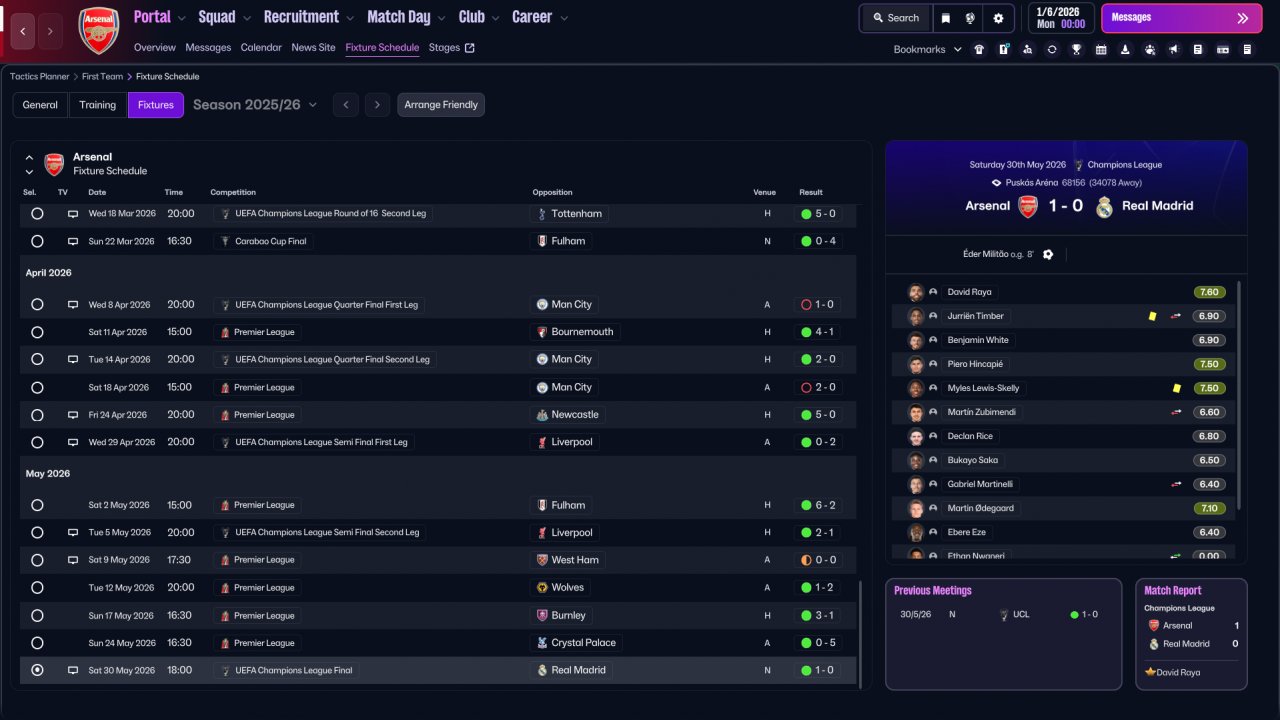Viewport: 1280px width, 720px height.
Task: Click the Real Madrid opposition name in fixture list
Action: coord(579,670)
